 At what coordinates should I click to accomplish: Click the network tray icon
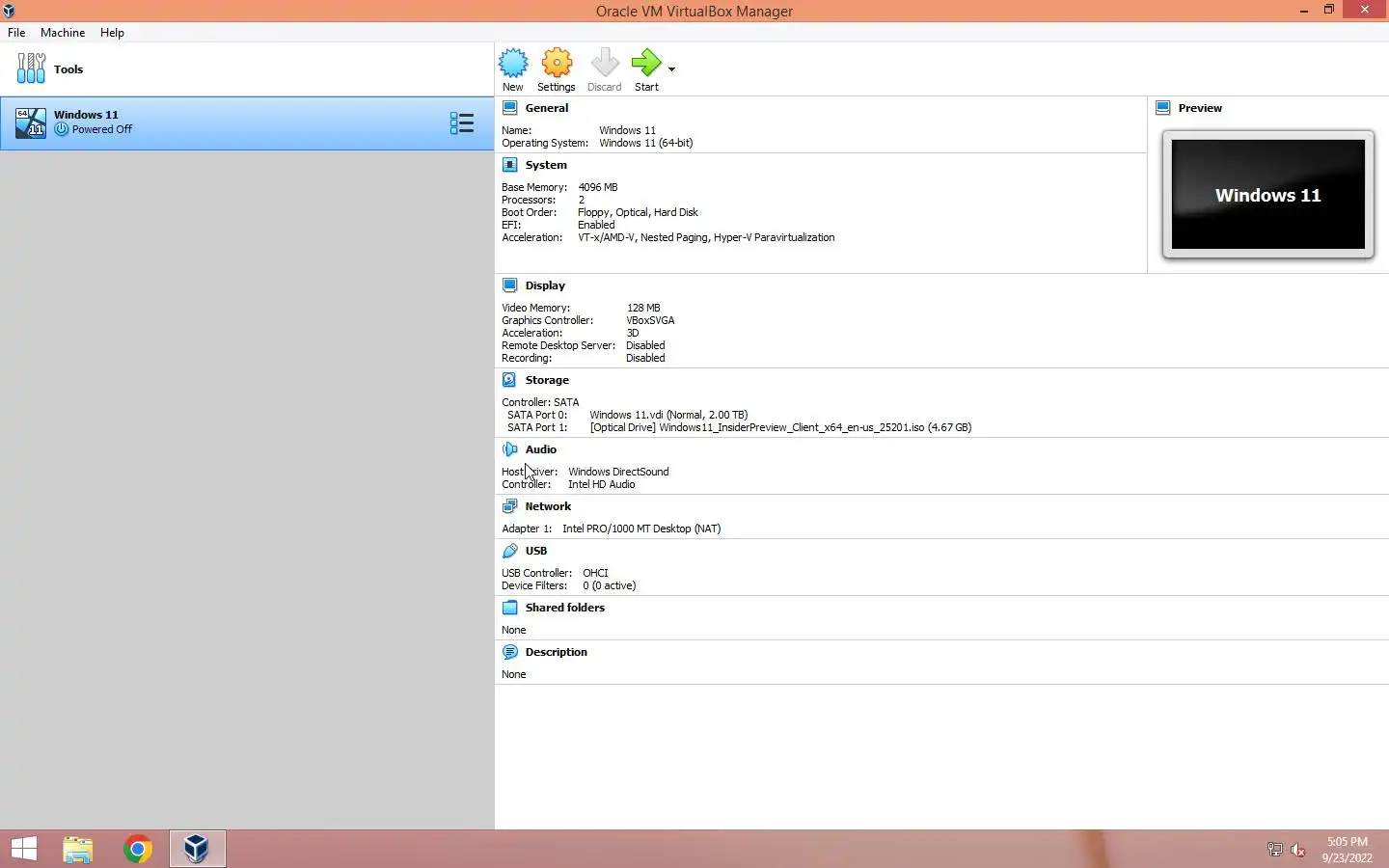pyautogui.click(x=1274, y=850)
